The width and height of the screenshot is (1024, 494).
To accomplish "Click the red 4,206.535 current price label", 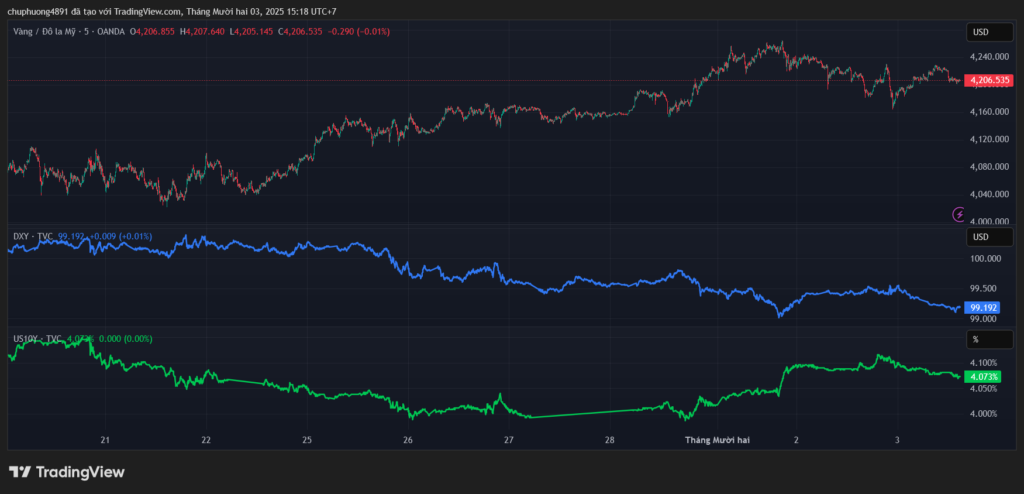I will pyautogui.click(x=988, y=80).
